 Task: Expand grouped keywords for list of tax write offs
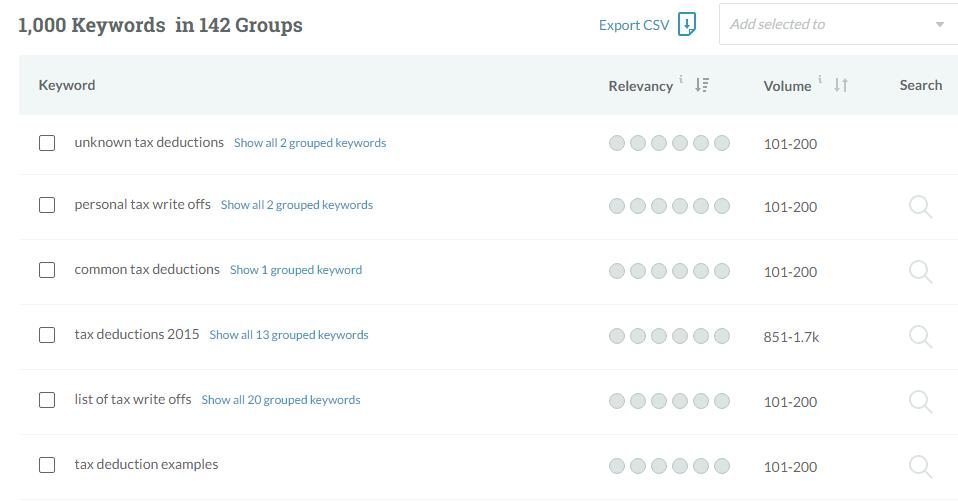click(280, 400)
